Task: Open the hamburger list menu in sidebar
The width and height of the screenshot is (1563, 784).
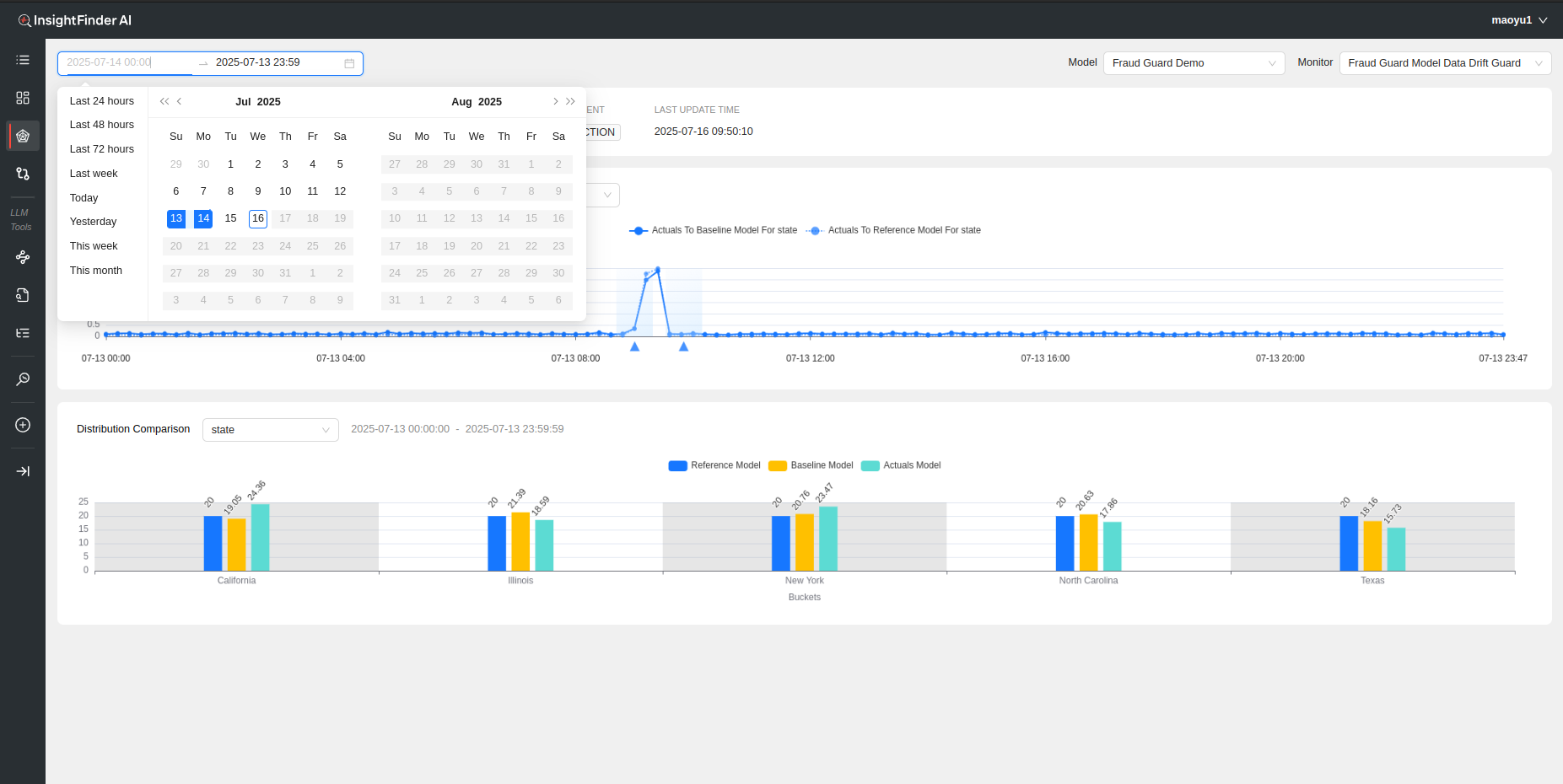Action: [23, 60]
